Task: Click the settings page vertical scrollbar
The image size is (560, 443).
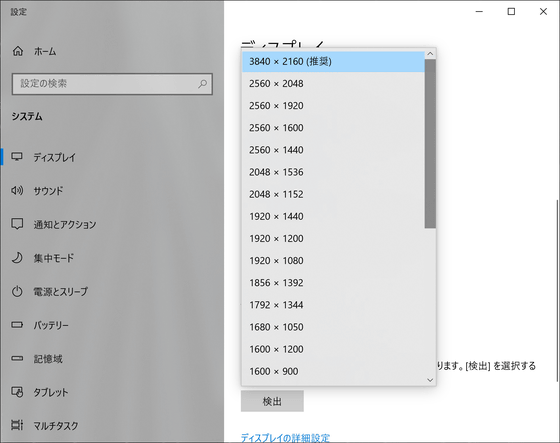Action: tap(556, 291)
